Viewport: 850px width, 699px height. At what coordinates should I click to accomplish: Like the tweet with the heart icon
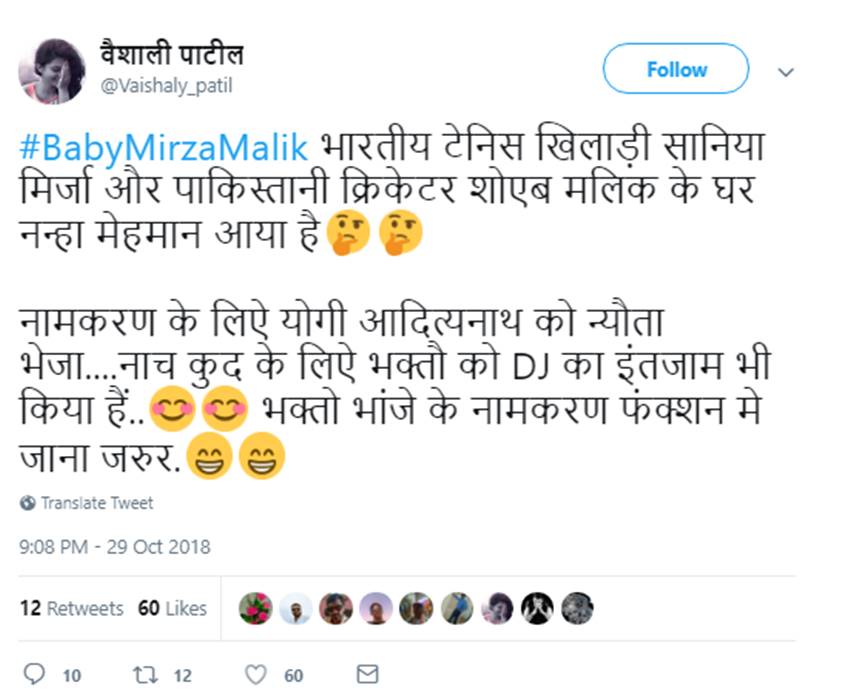[x=256, y=675]
